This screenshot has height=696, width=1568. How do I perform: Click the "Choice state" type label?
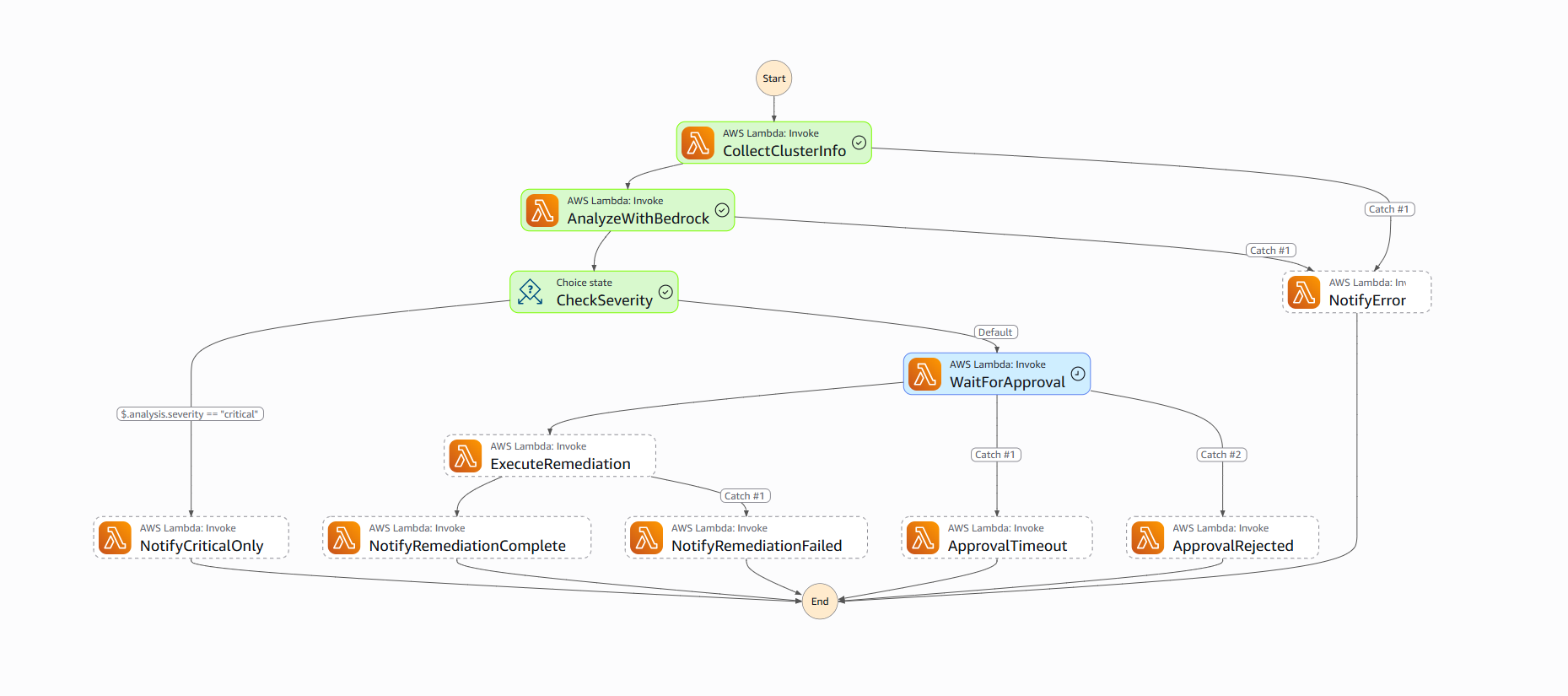click(585, 283)
